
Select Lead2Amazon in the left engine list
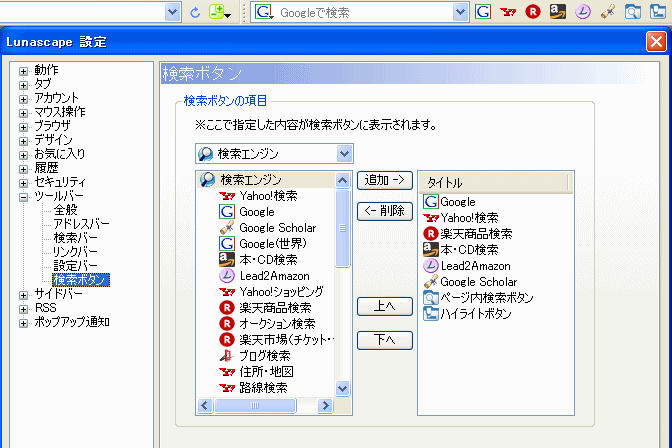click(x=264, y=276)
